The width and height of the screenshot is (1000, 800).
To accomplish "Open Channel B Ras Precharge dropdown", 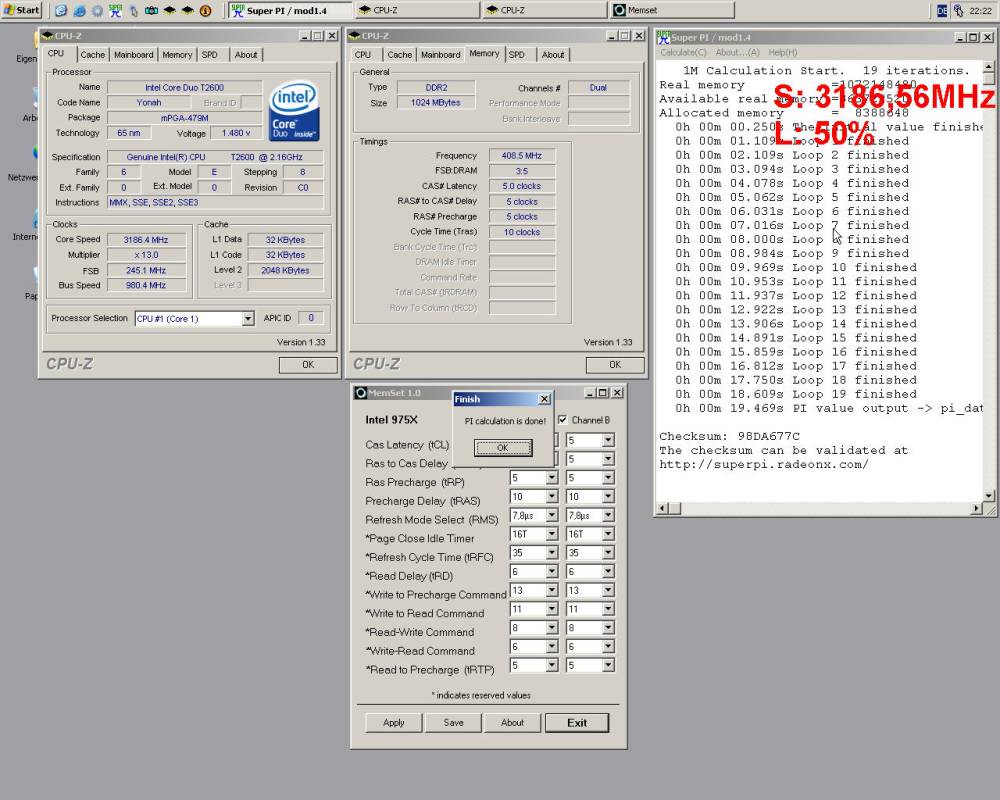I will click(608, 478).
